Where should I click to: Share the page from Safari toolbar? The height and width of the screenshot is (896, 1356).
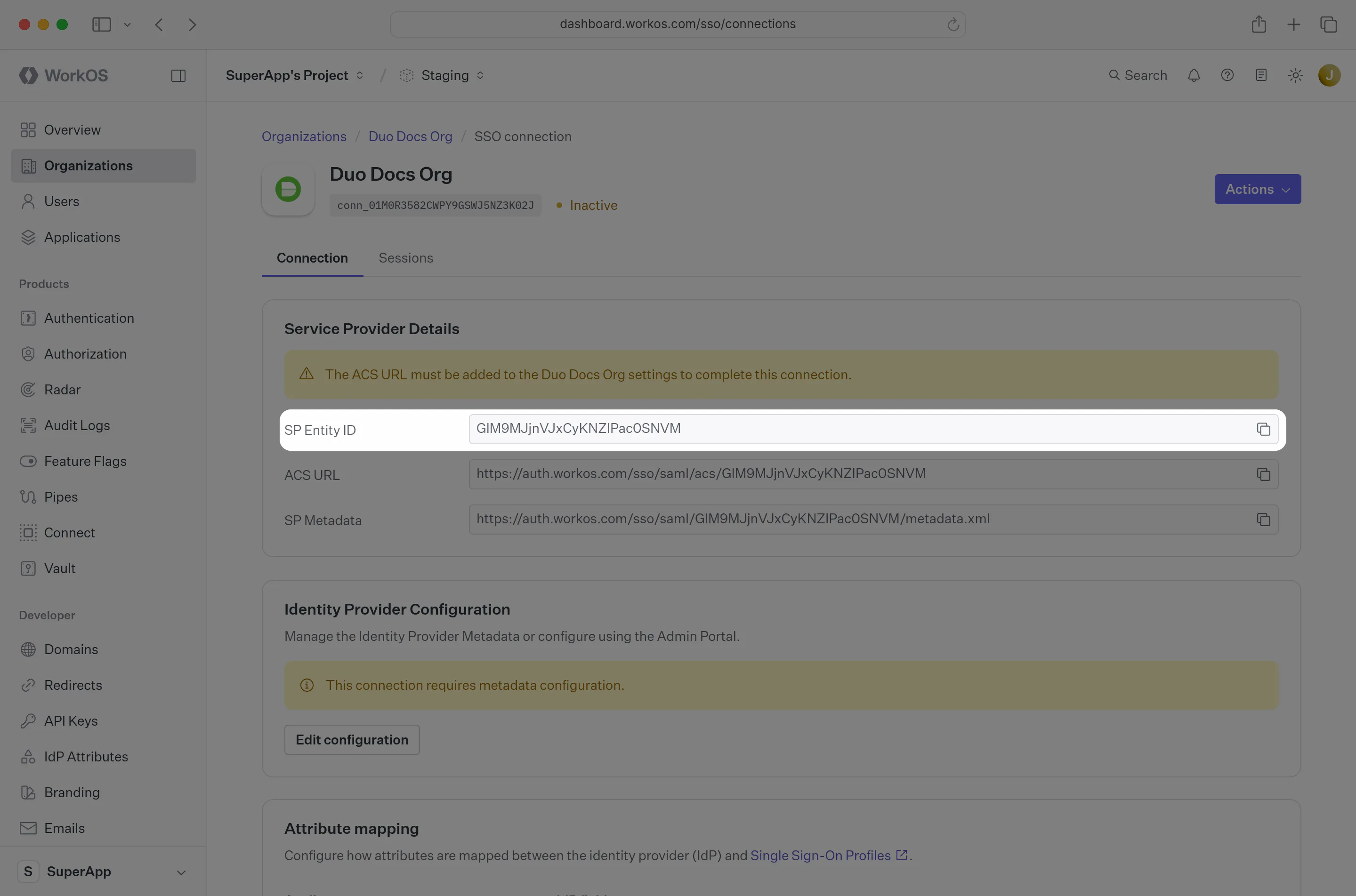point(1259,24)
